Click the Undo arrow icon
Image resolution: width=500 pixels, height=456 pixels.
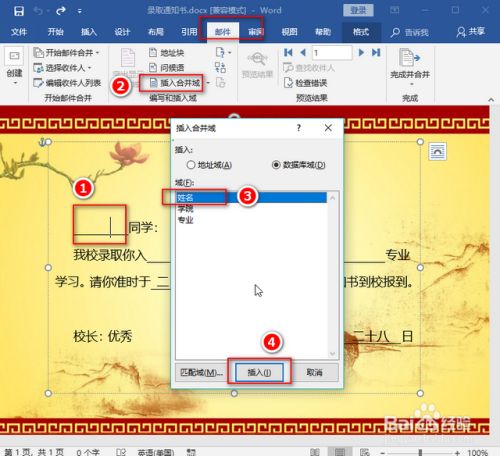tap(38, 11)
